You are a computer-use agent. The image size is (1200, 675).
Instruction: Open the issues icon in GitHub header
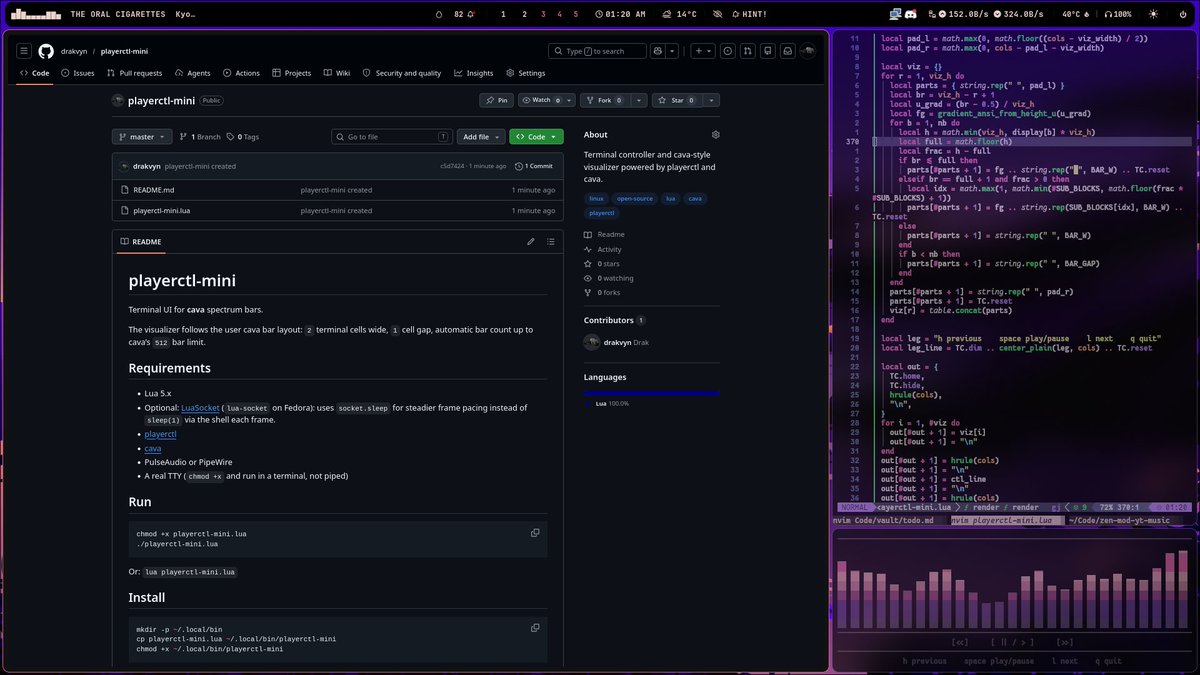click(x=728, y=51)
